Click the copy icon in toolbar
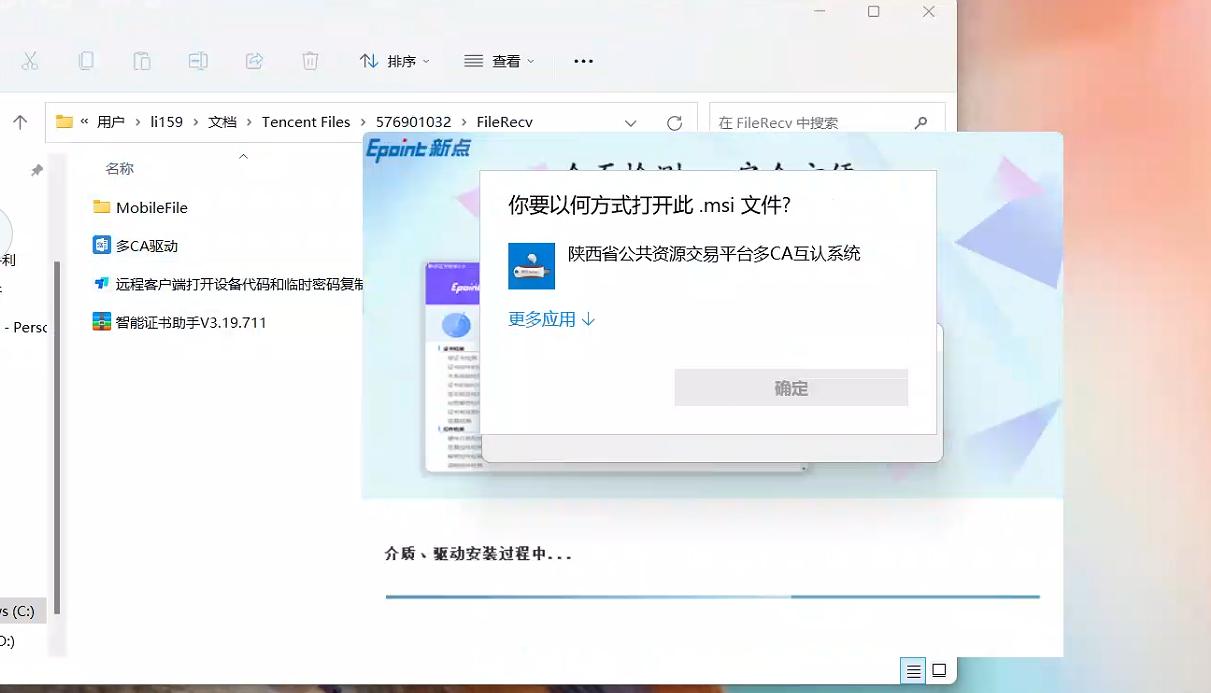The width and height of the screenshot is (1211, 693). 86,61
